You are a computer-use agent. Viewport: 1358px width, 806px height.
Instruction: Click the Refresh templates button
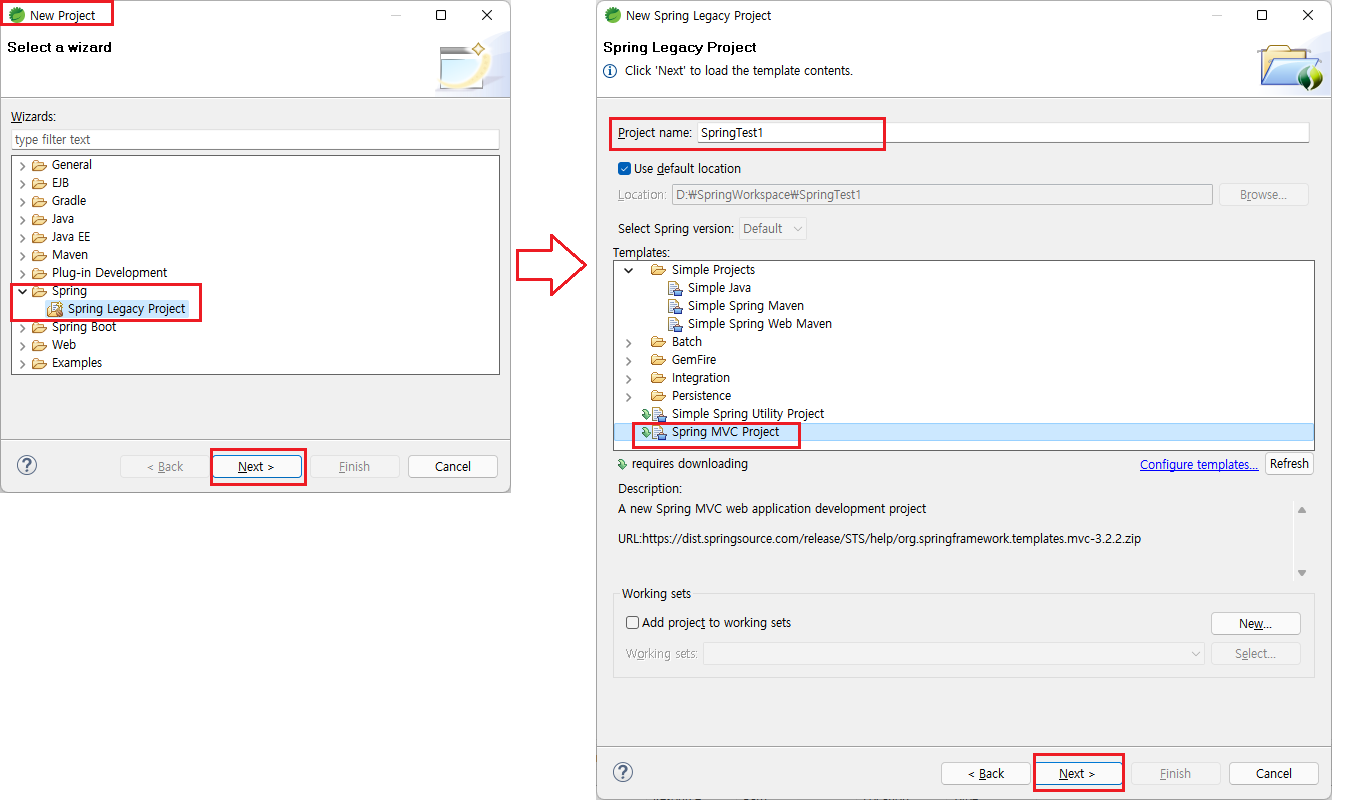click(x=1289, y=464)
